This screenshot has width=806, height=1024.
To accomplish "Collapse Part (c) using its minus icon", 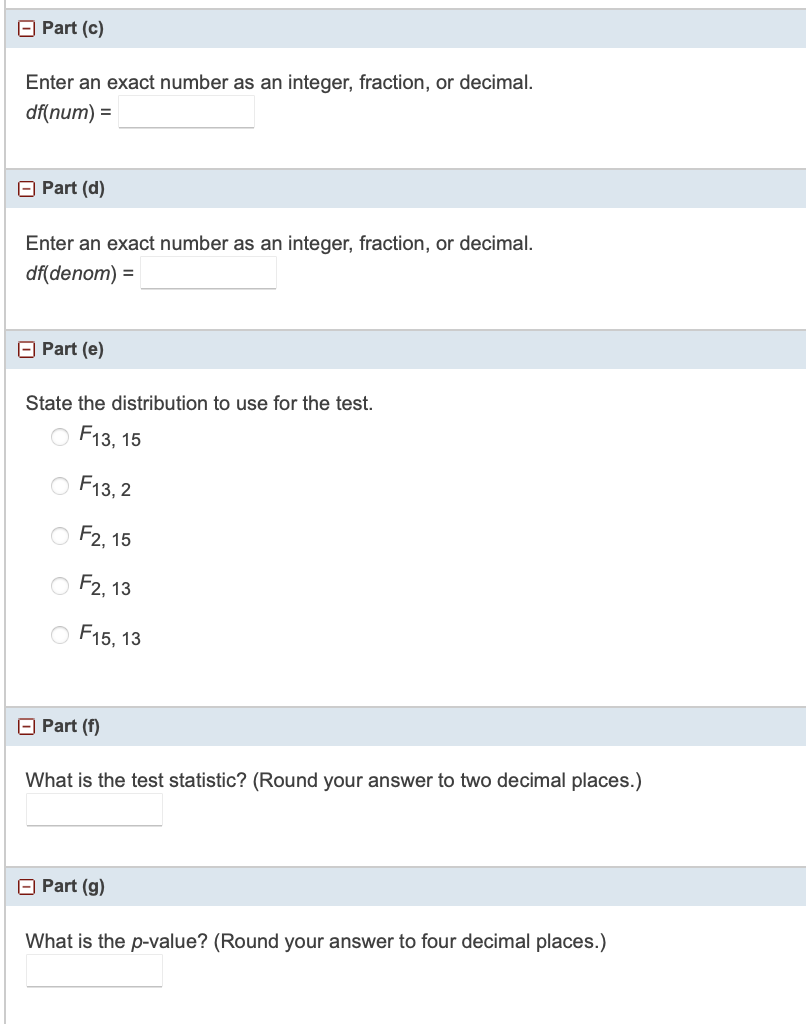I will point(27,28).
